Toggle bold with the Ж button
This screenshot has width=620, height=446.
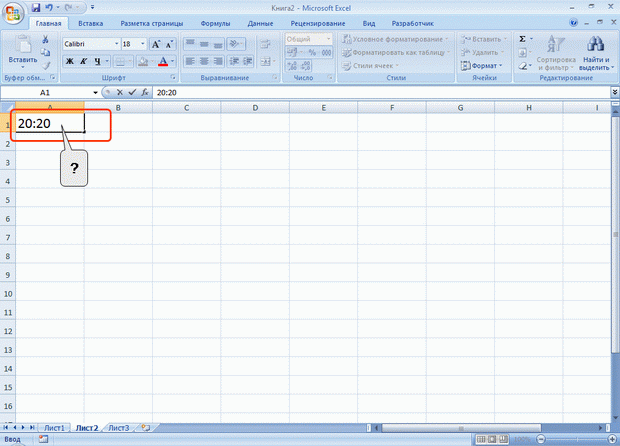click(70, 61)
